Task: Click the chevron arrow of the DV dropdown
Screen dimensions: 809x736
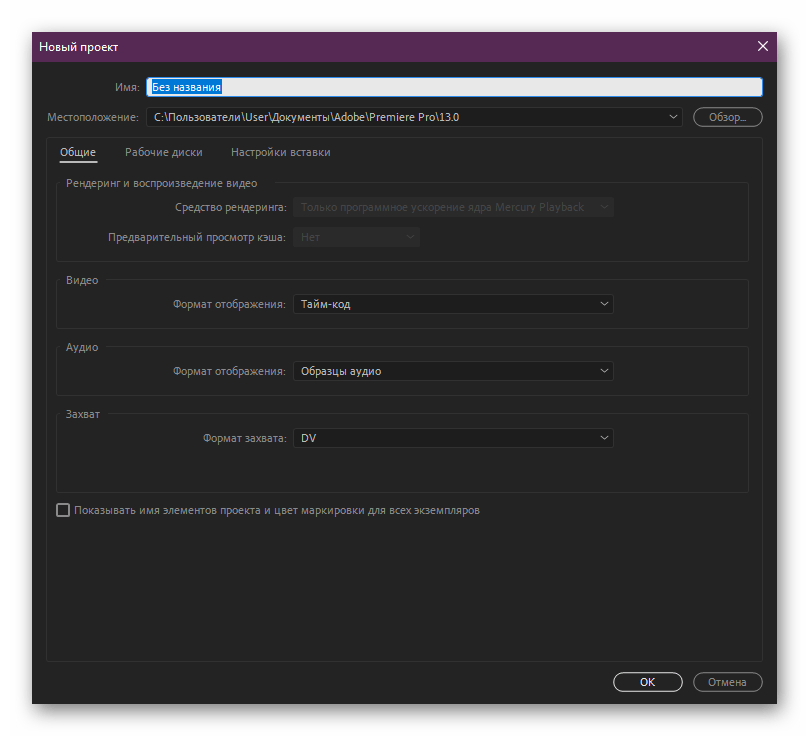Action: tap(603, 438)
